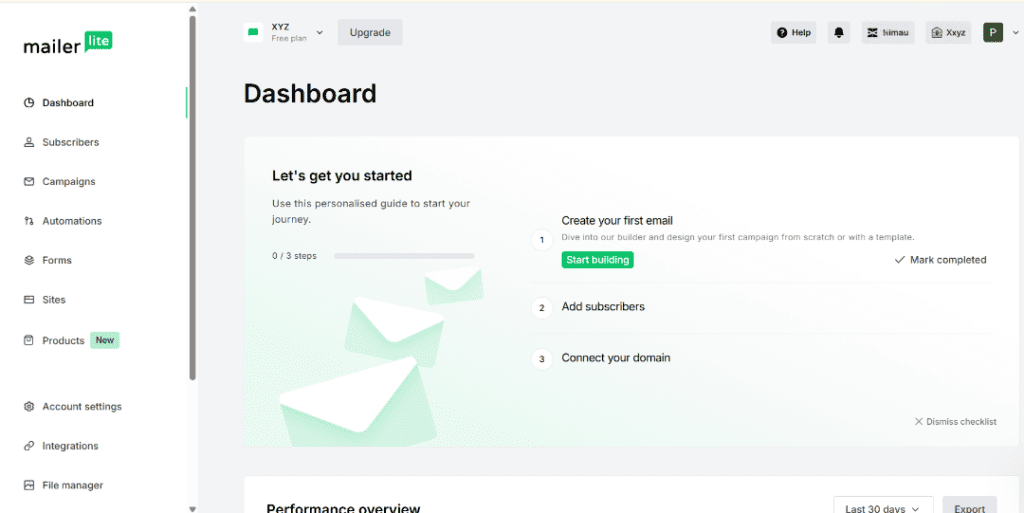Click the sidebar scrollbar thumb
This screenshot has height=513, width=1024.
[x=192, y=198]
